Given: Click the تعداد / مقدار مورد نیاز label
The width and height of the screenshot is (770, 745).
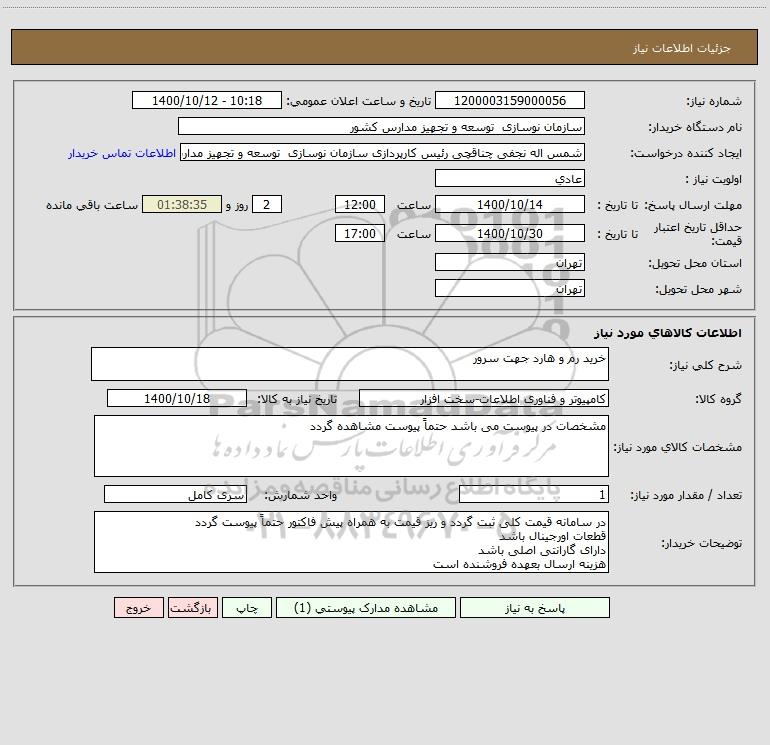Looking at the screenshot, I should coord(686,496).
